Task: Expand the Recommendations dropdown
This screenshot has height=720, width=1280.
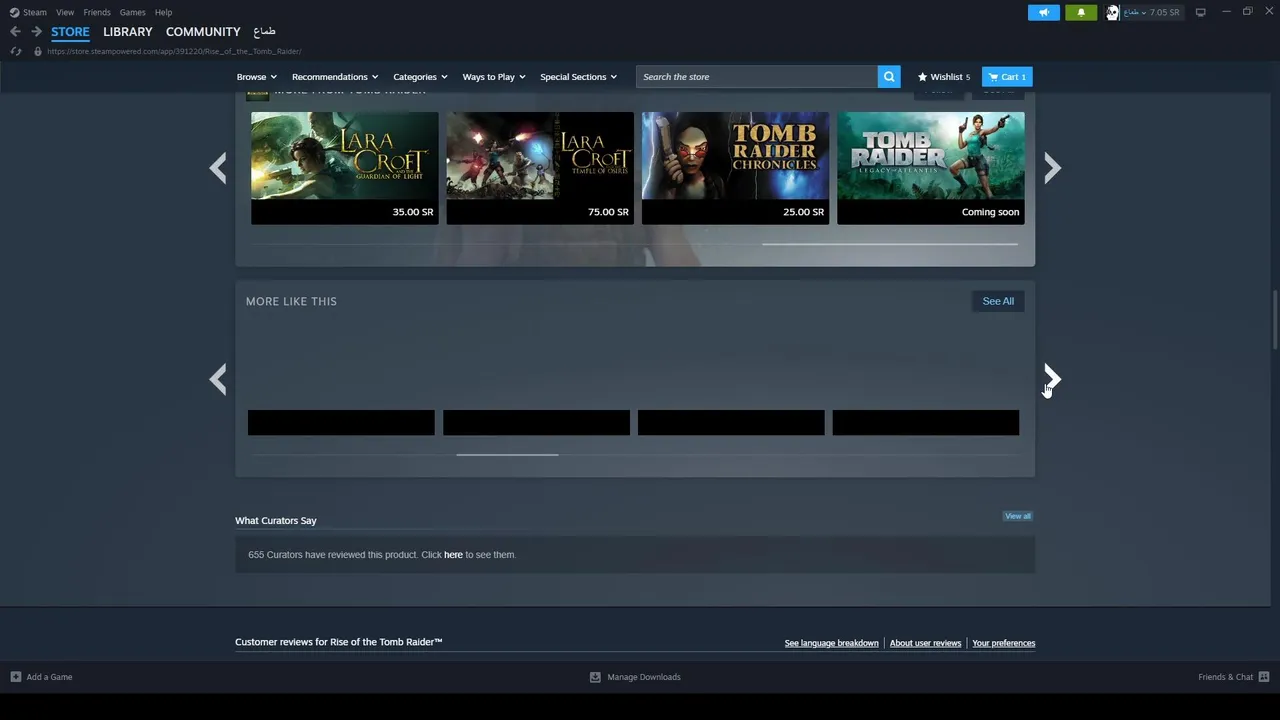Action: 335,77
